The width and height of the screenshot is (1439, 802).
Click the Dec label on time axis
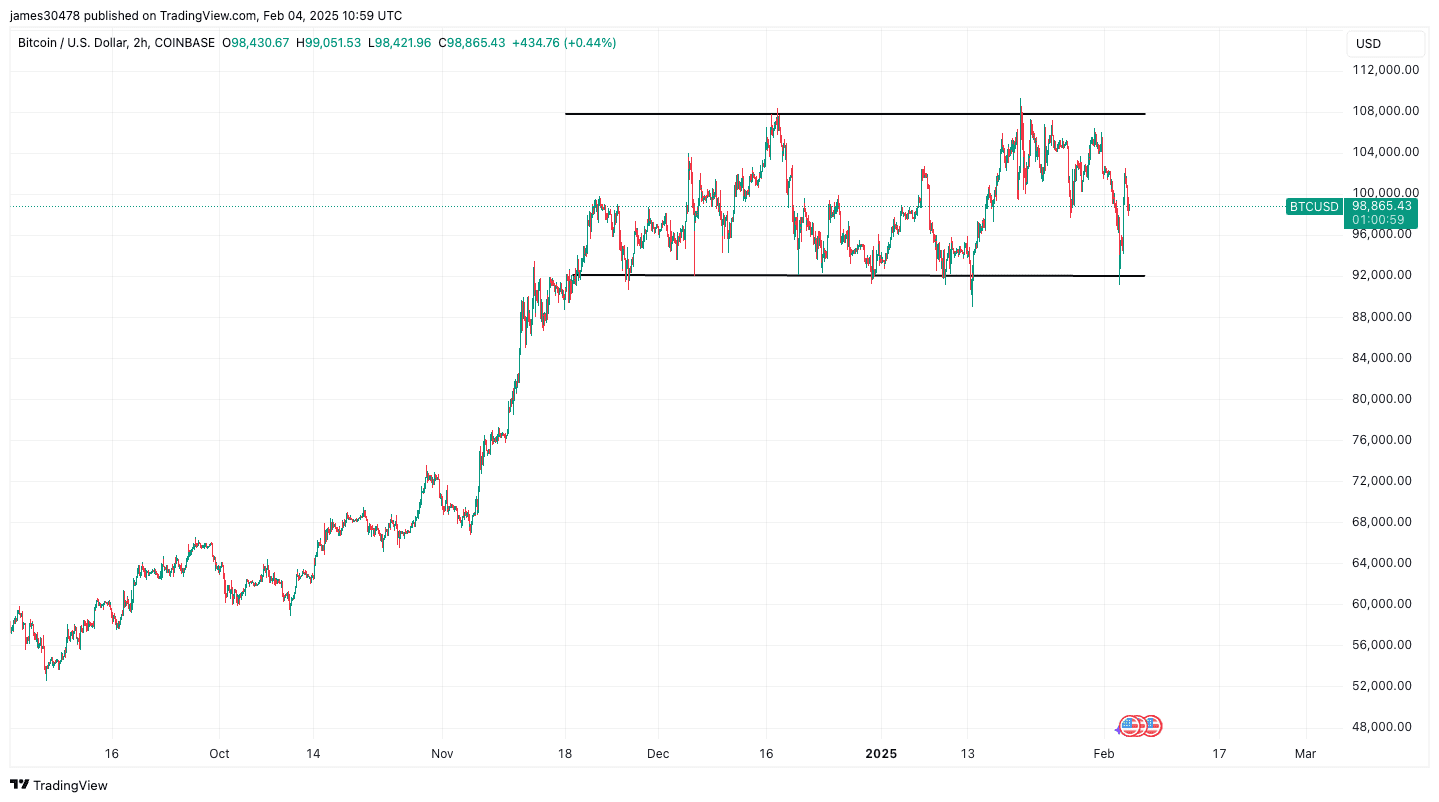click(659, 754)
